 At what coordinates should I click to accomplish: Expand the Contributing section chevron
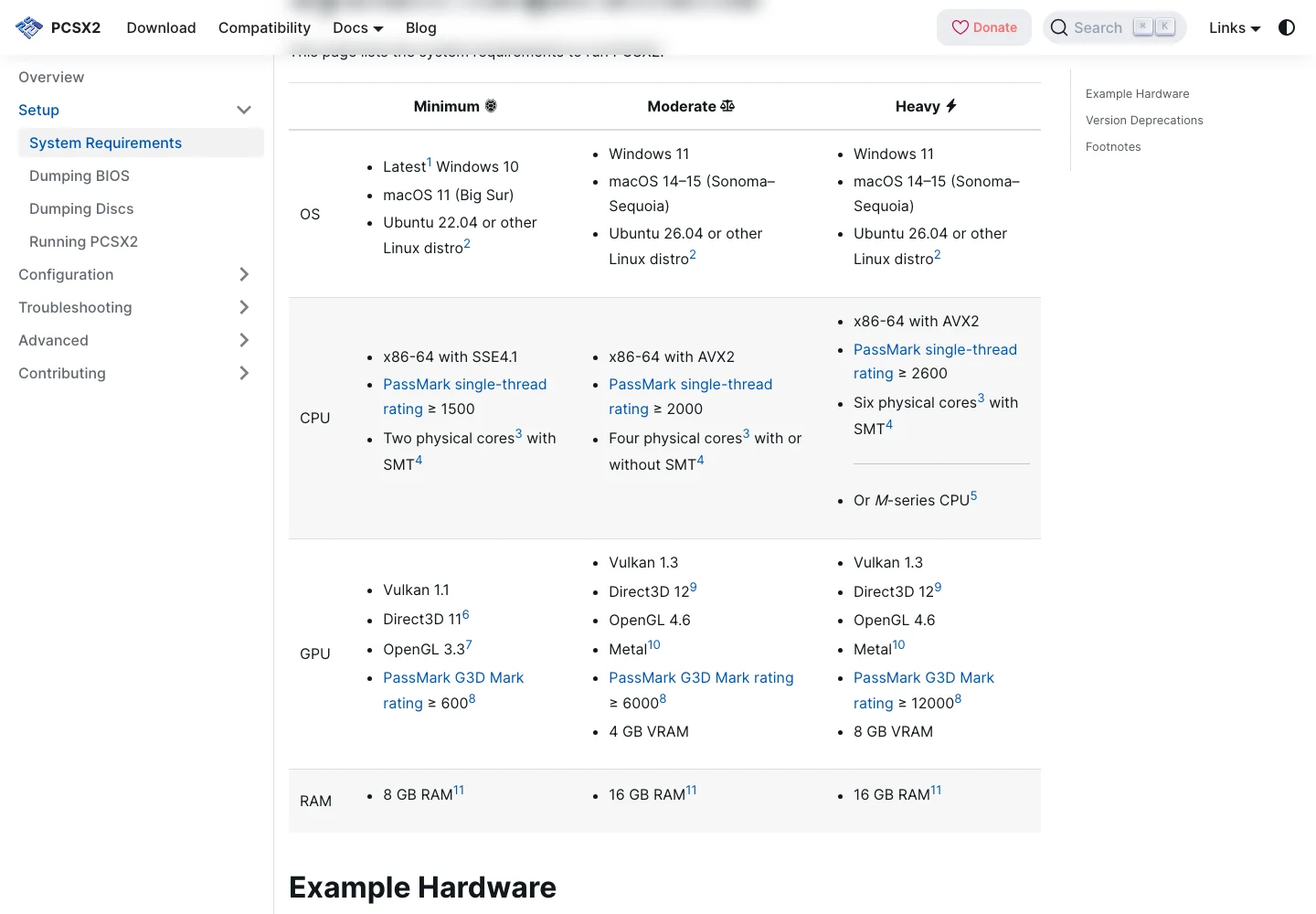pos(244,373)
